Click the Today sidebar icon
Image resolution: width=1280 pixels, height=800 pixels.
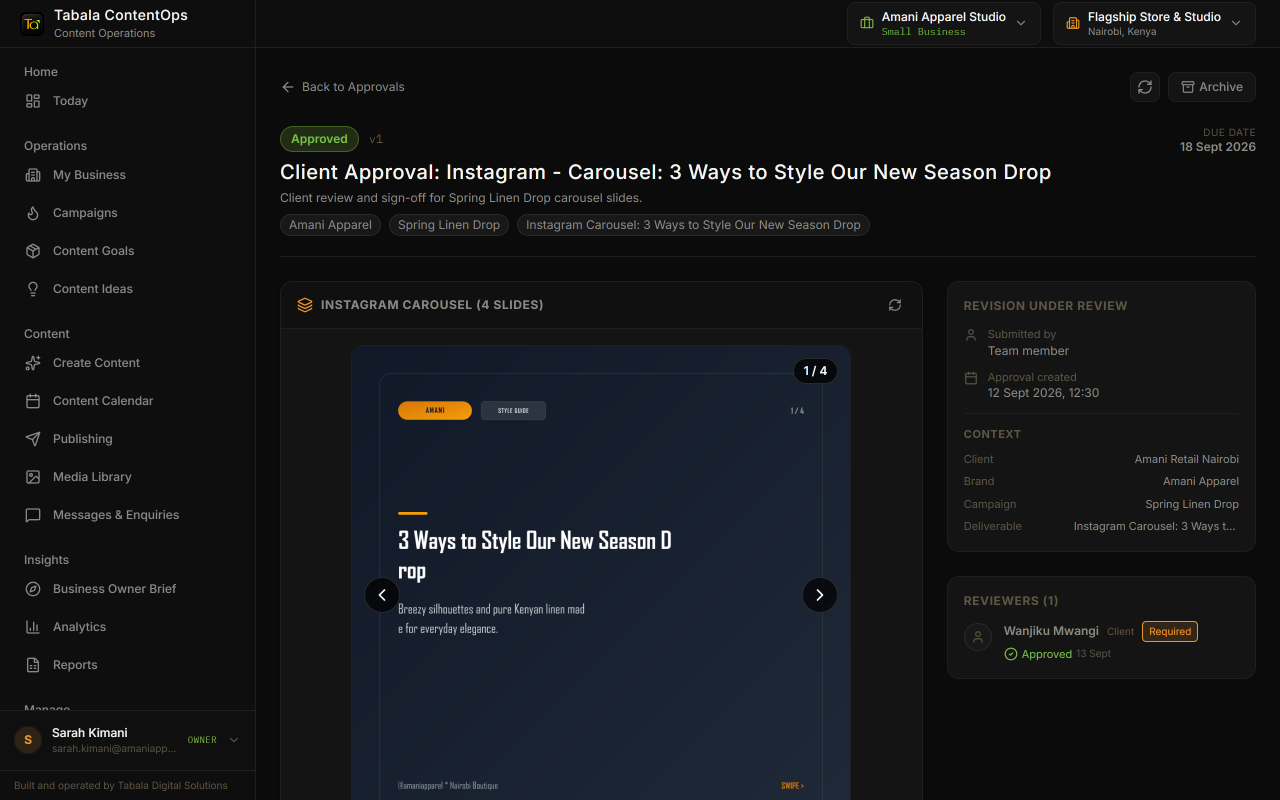[x=33, y=101]
